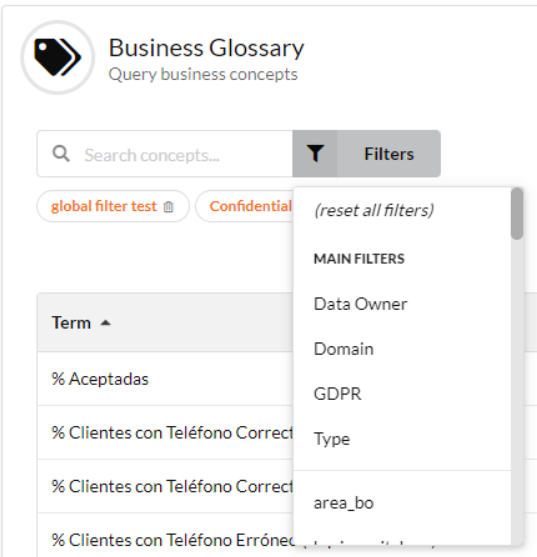This screenshot has height=557, width=537.
Task: Click the magnifier search icon
Action: 61,154
